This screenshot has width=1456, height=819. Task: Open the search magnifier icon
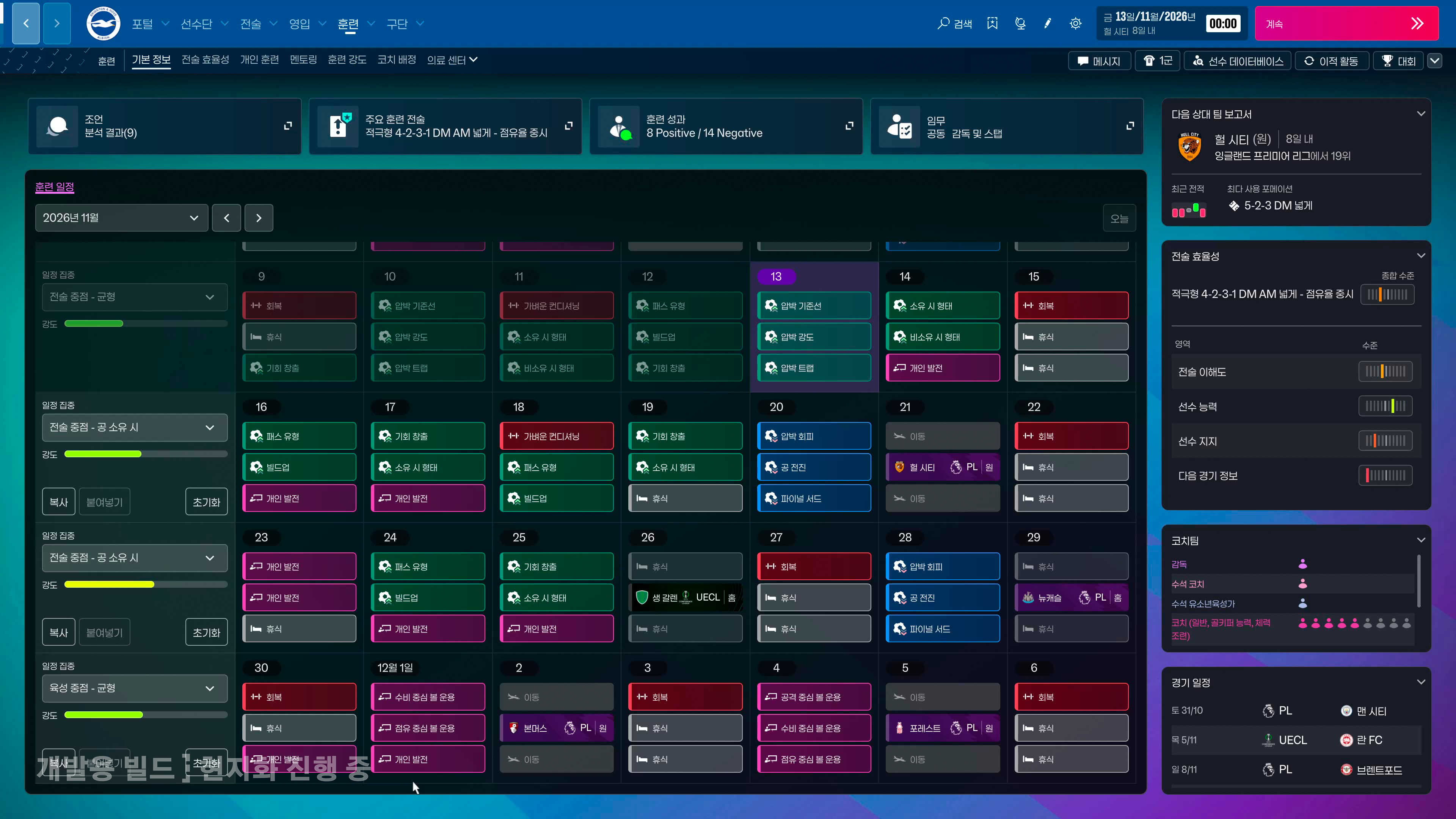tap(943, 23)
